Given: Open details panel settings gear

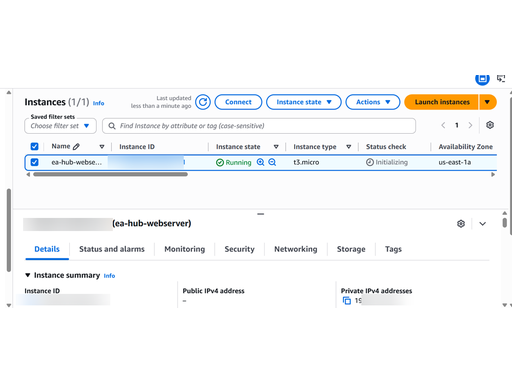Looking at the screenshot, I should point(461,224).
